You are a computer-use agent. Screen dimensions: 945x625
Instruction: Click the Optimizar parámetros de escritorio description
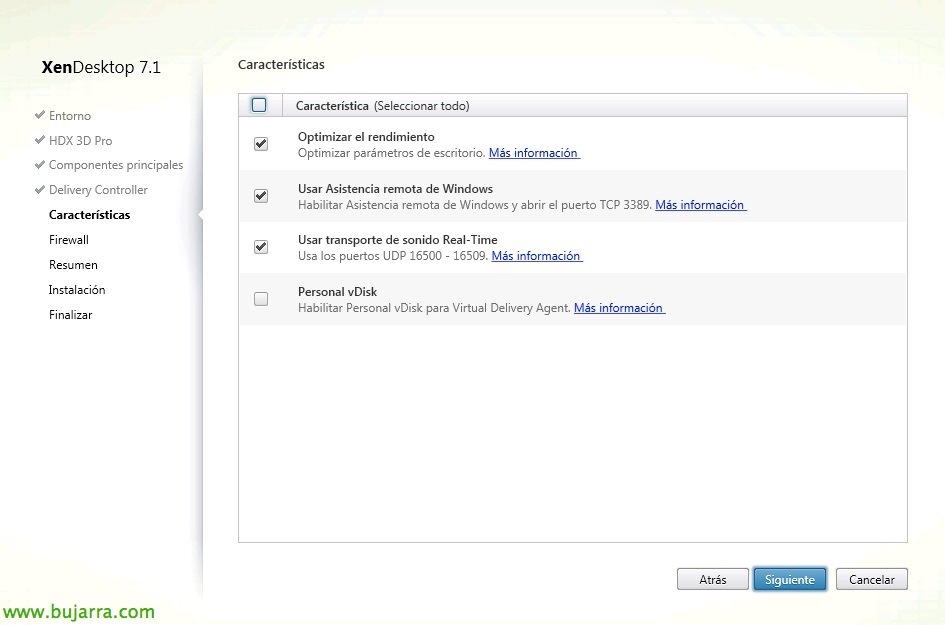392,153
